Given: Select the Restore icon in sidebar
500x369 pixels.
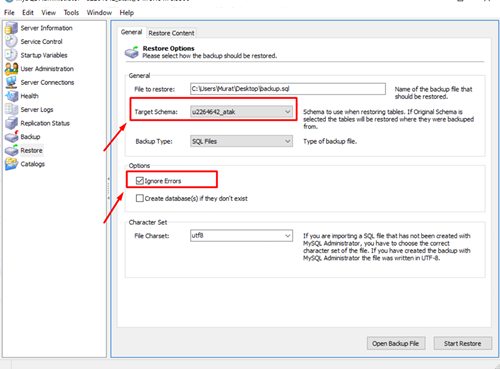Looking at the screenshot, I should 11,150.
